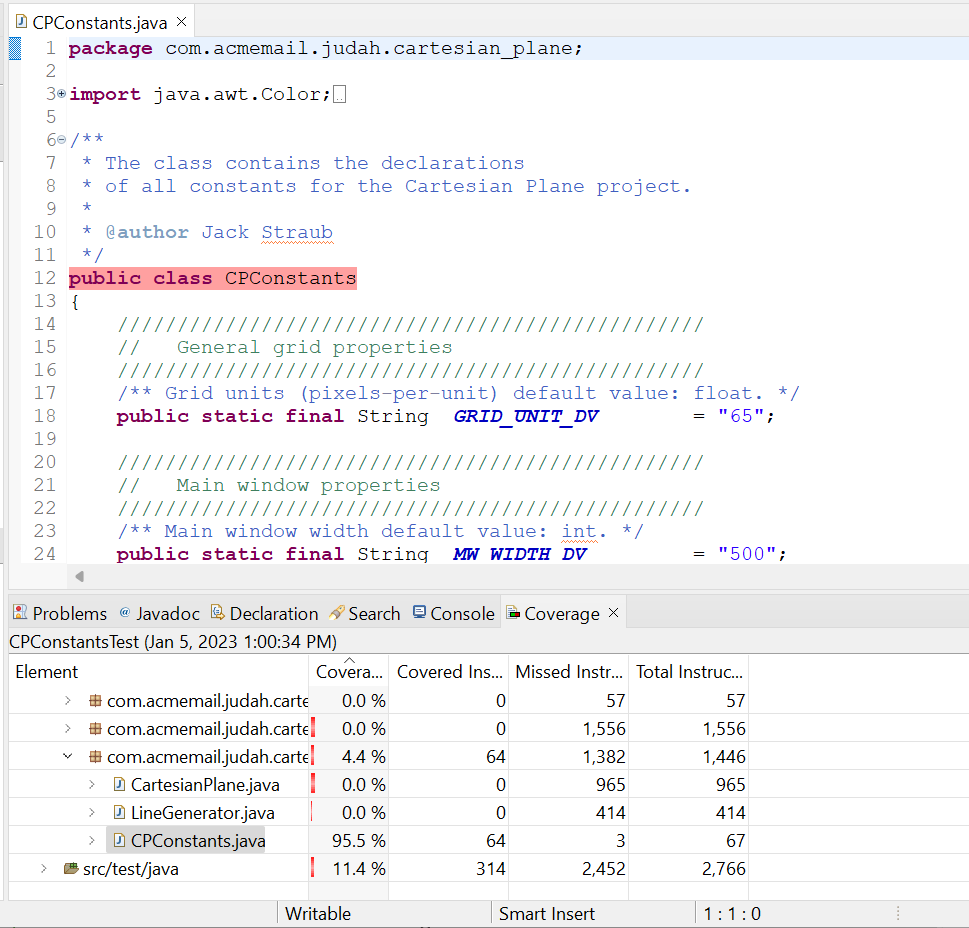This screenshot has width=969, height=928.
Task: Sort by the Total Instructions column header
Action: point(688,672)
